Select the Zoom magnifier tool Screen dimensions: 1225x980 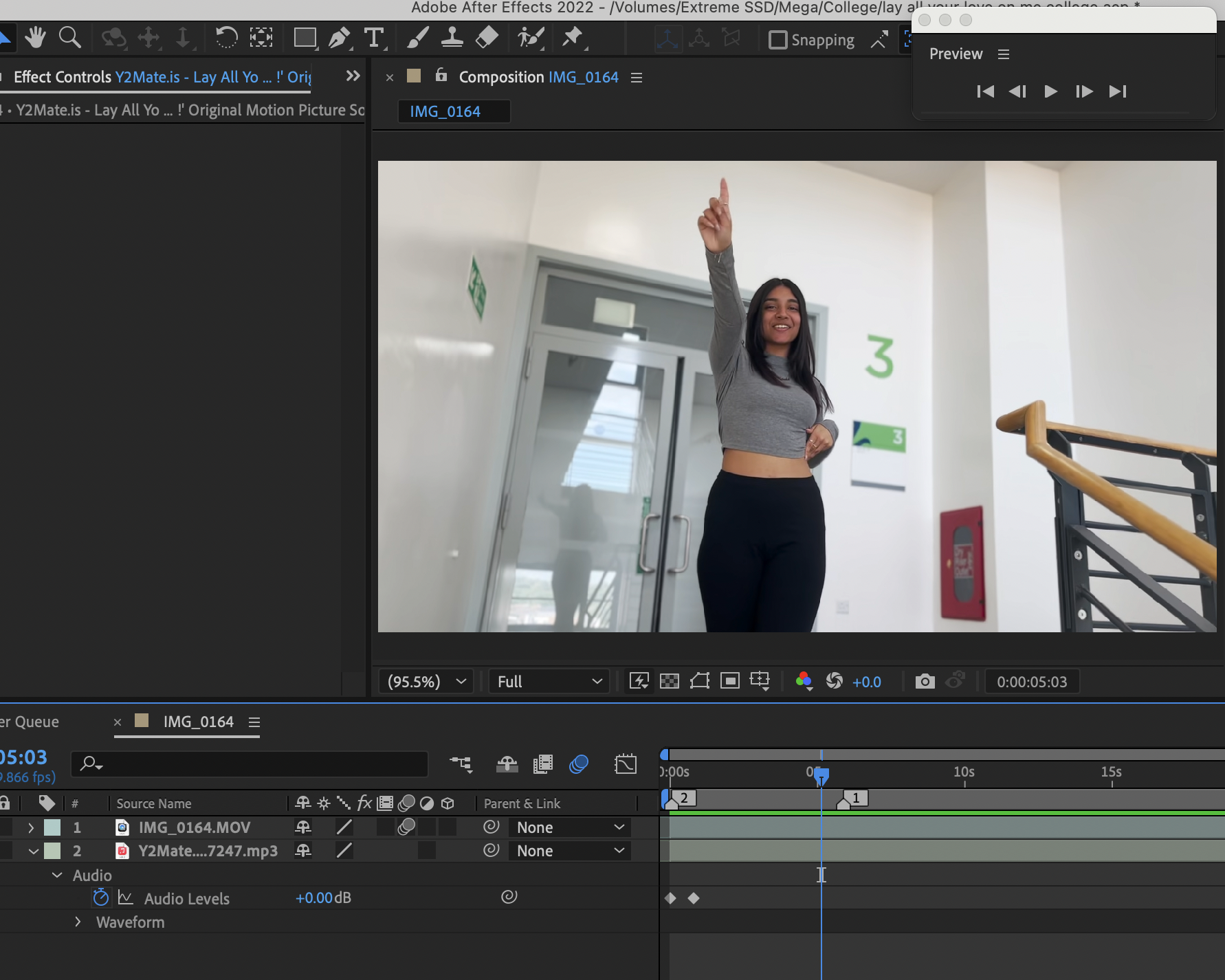pyautogui.click(x=69, y=37)
